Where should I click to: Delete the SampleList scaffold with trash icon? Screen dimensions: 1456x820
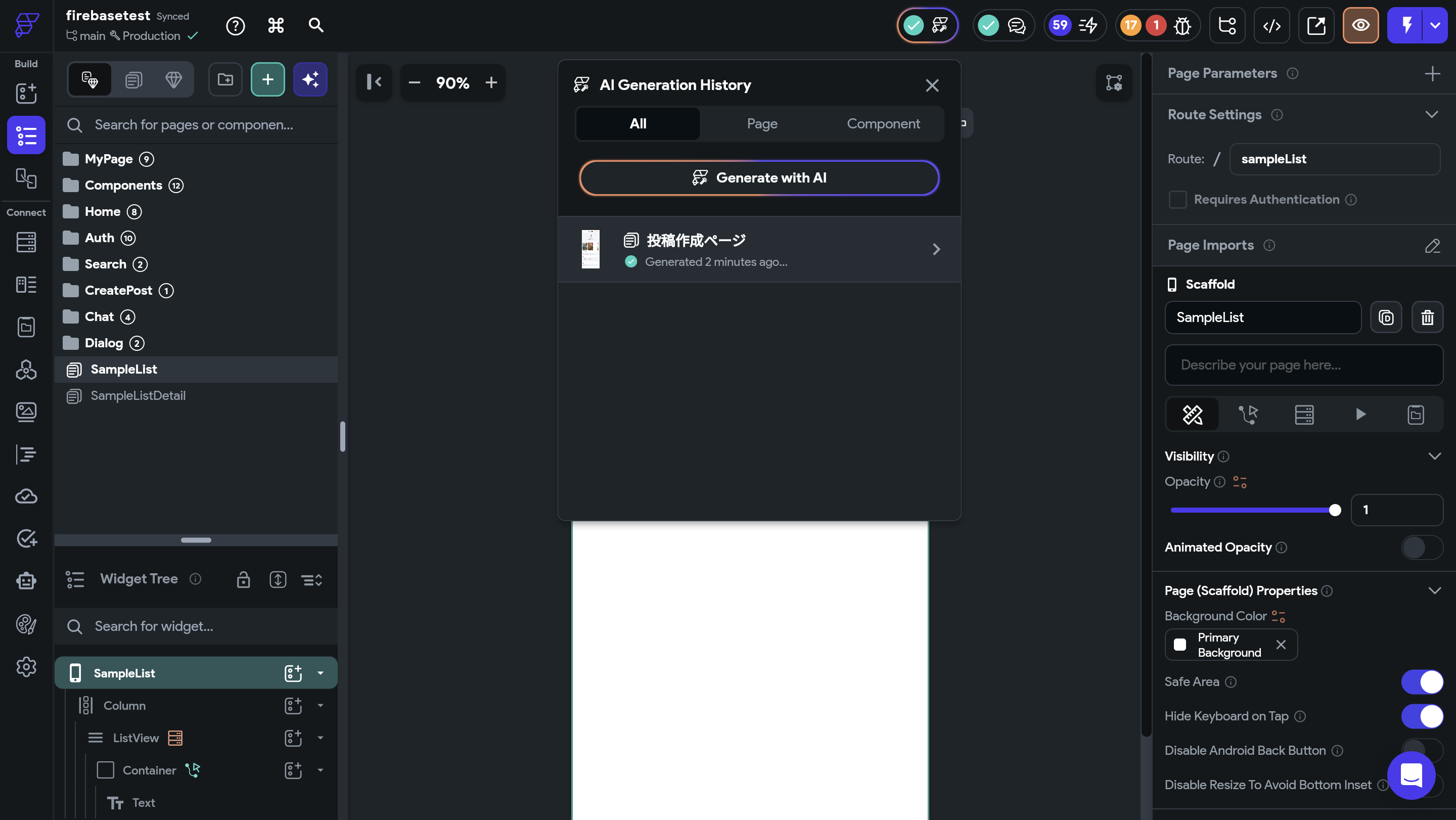pos(1427,317)
